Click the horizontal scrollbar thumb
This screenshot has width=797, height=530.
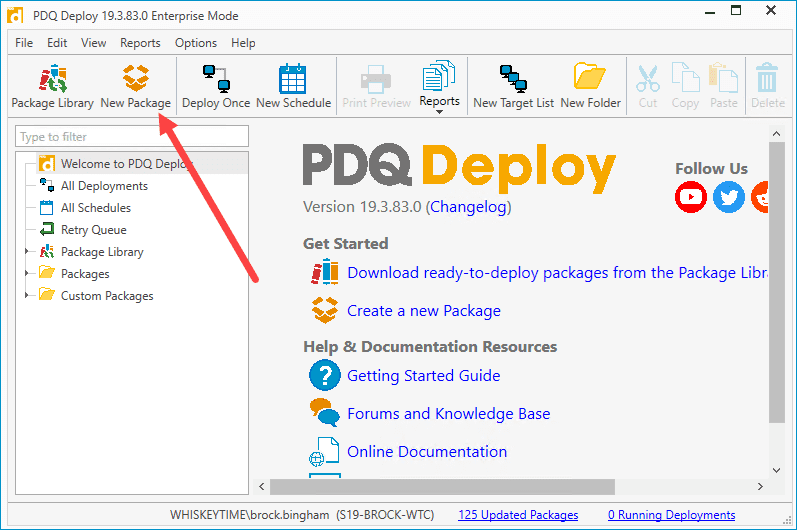click(x=442, y=486)
